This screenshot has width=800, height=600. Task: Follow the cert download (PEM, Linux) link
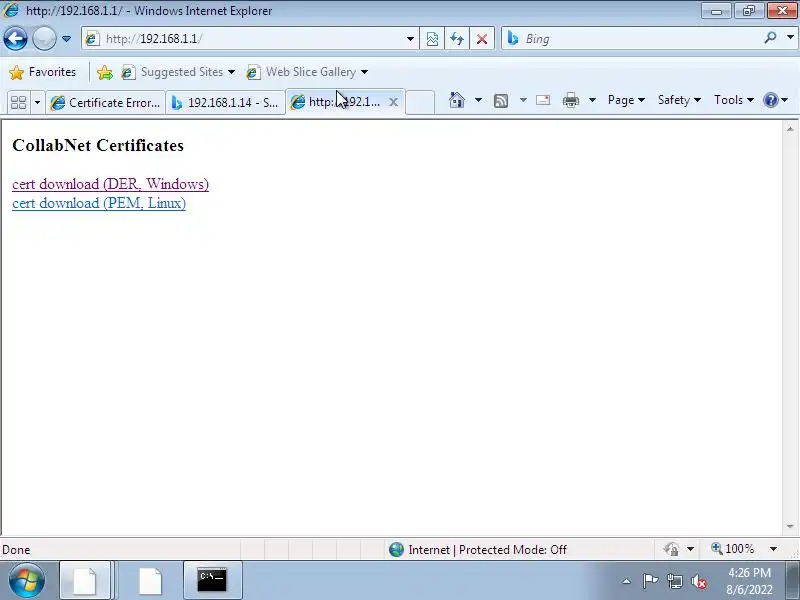99,203
